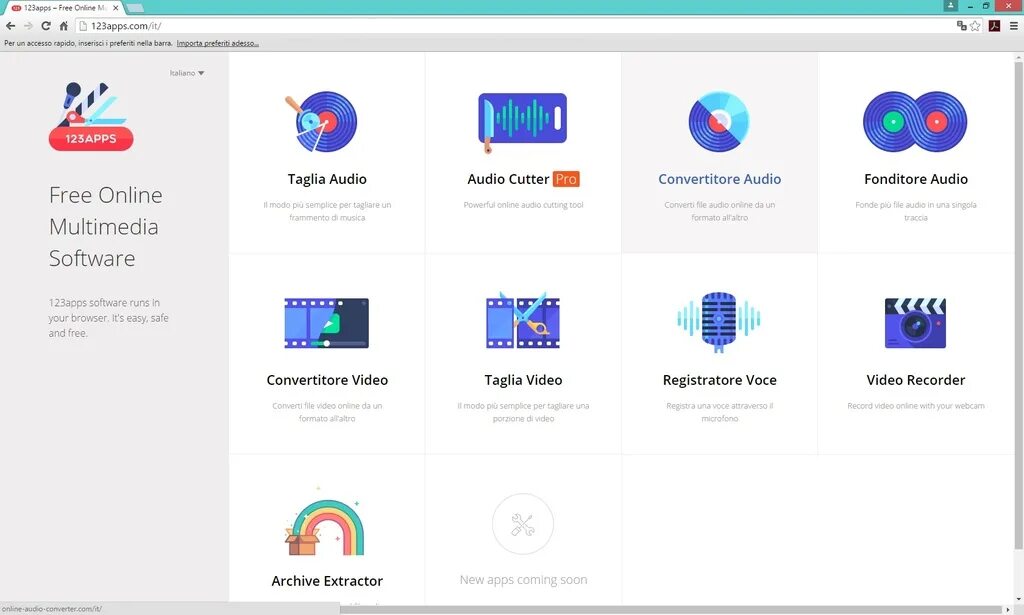Open a new tab with the new tab button
Screen dimensions: 1024x615
135,8
